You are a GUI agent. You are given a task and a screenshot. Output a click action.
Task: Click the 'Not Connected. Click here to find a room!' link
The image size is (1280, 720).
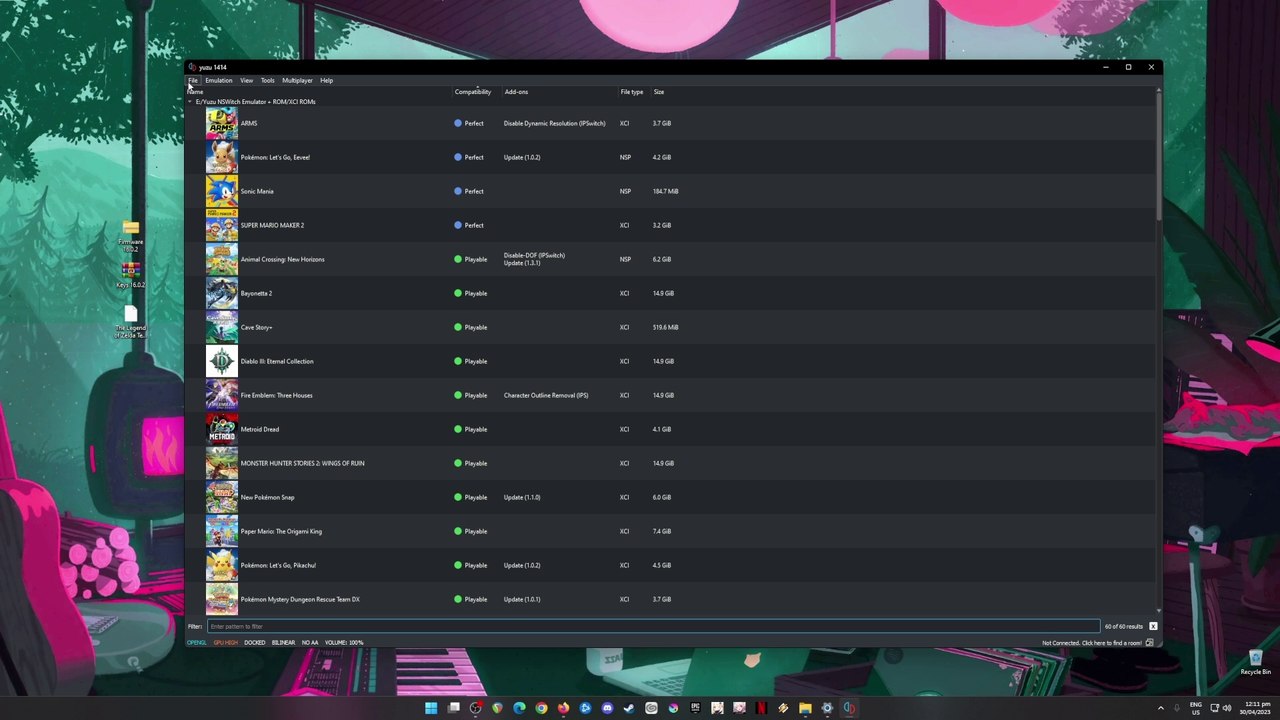point(1092,643)
